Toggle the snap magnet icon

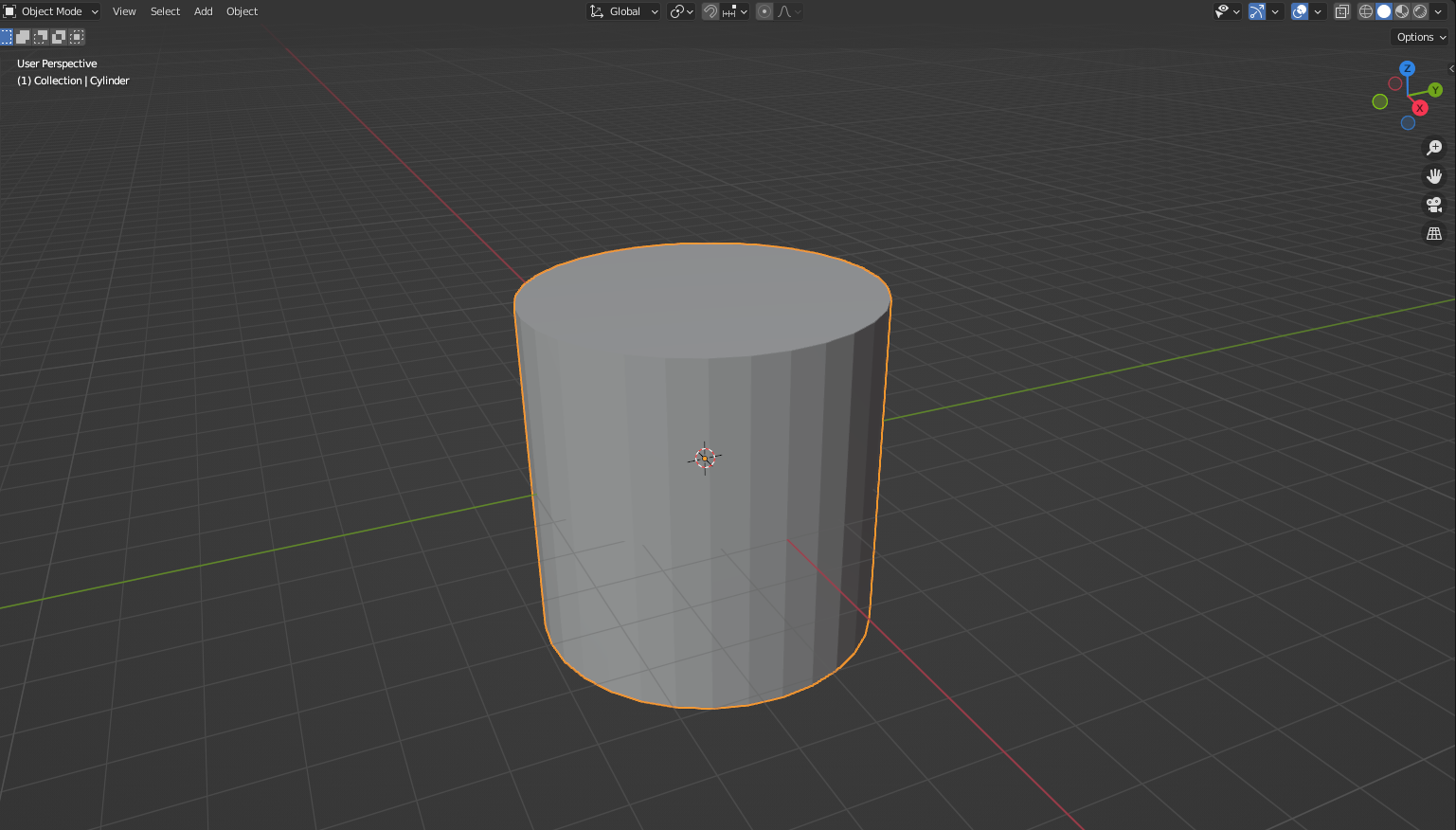pyautogui.click(x=710, y=11)
